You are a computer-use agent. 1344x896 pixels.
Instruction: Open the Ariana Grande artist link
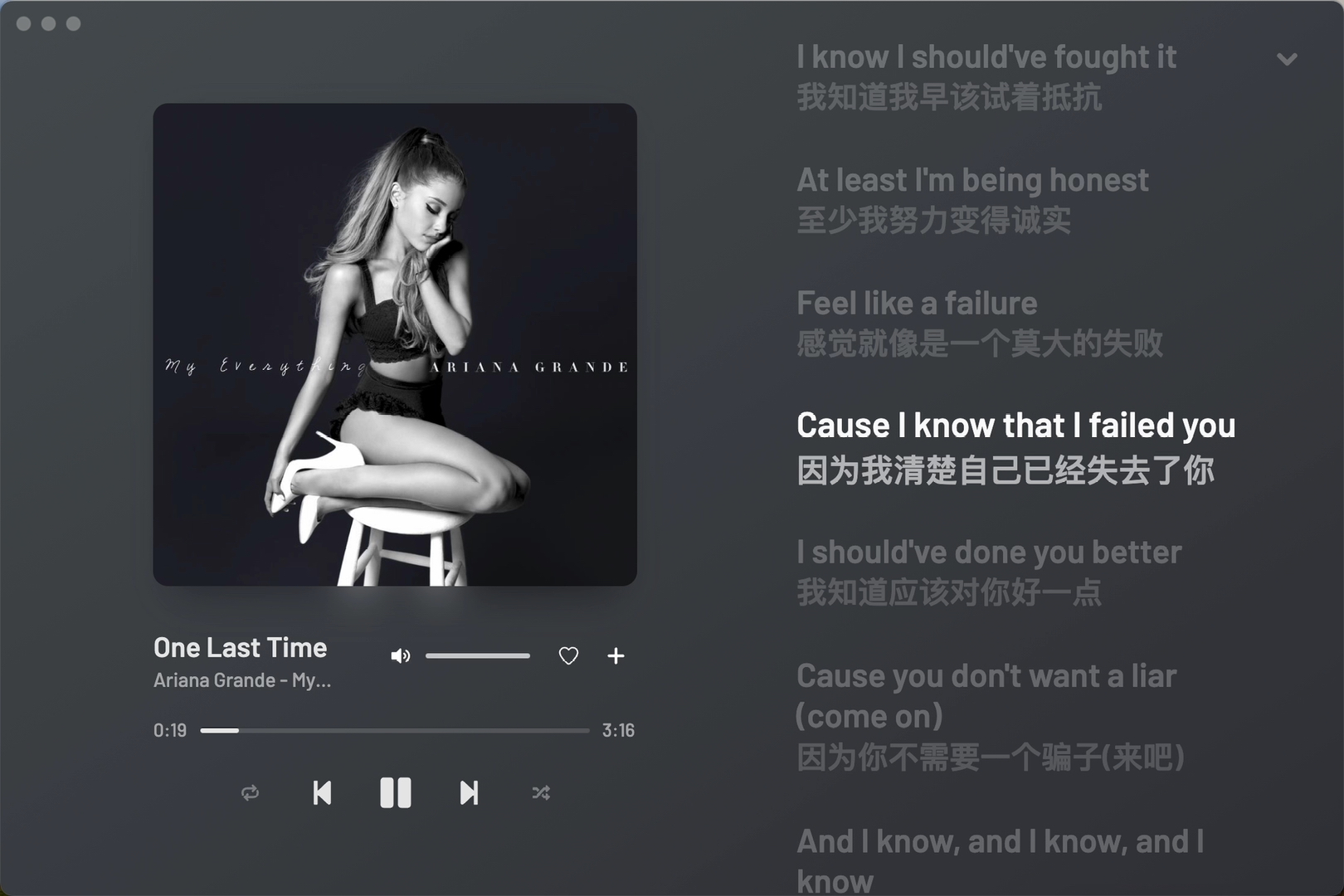tap(214, 680)
